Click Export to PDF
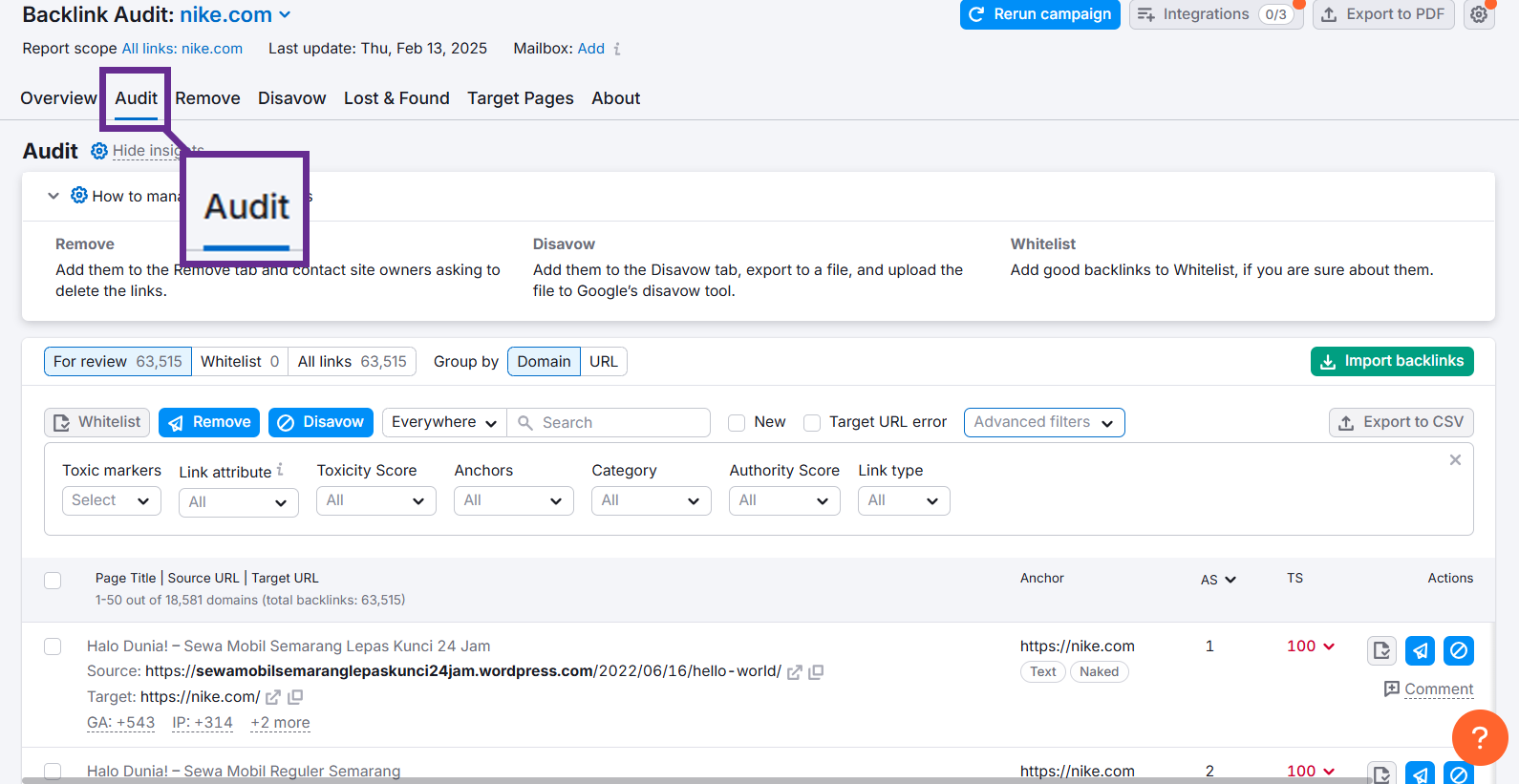 click(x=1384, y=14)
